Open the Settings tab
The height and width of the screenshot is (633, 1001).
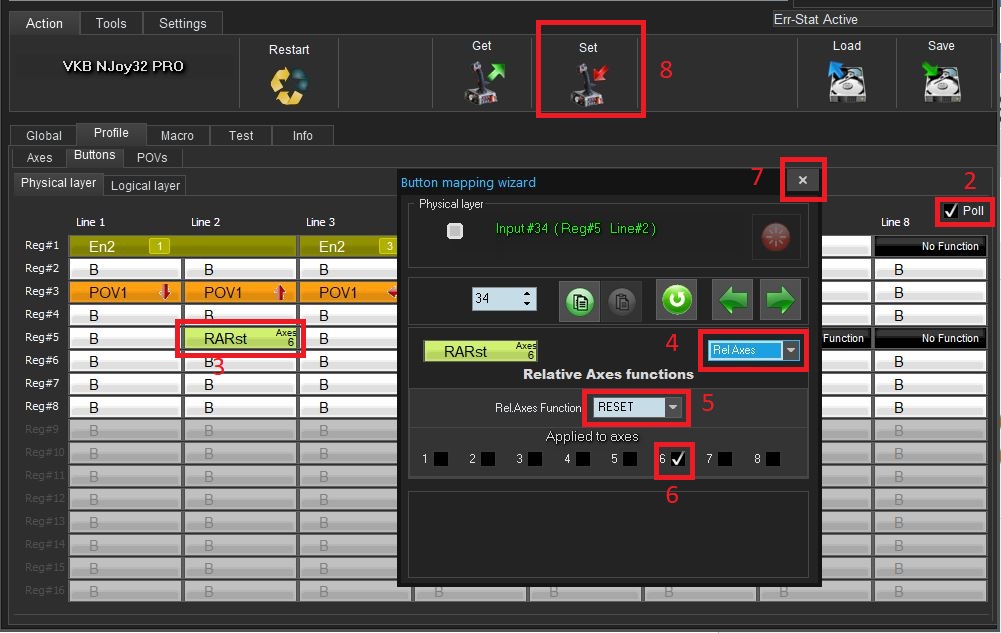(x=183, y=23)
